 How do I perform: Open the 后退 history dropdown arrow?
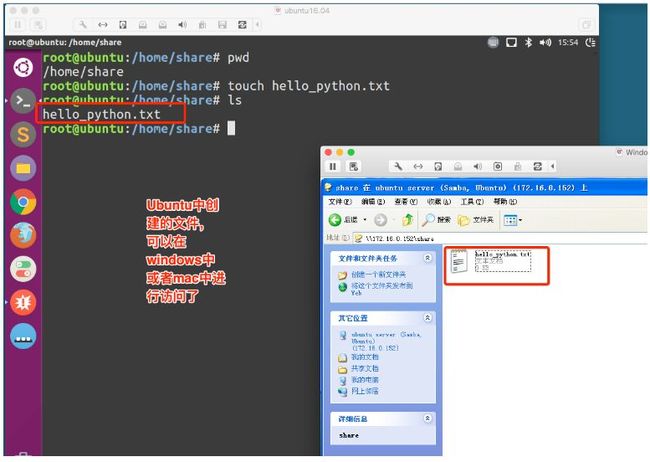[365, 220]
